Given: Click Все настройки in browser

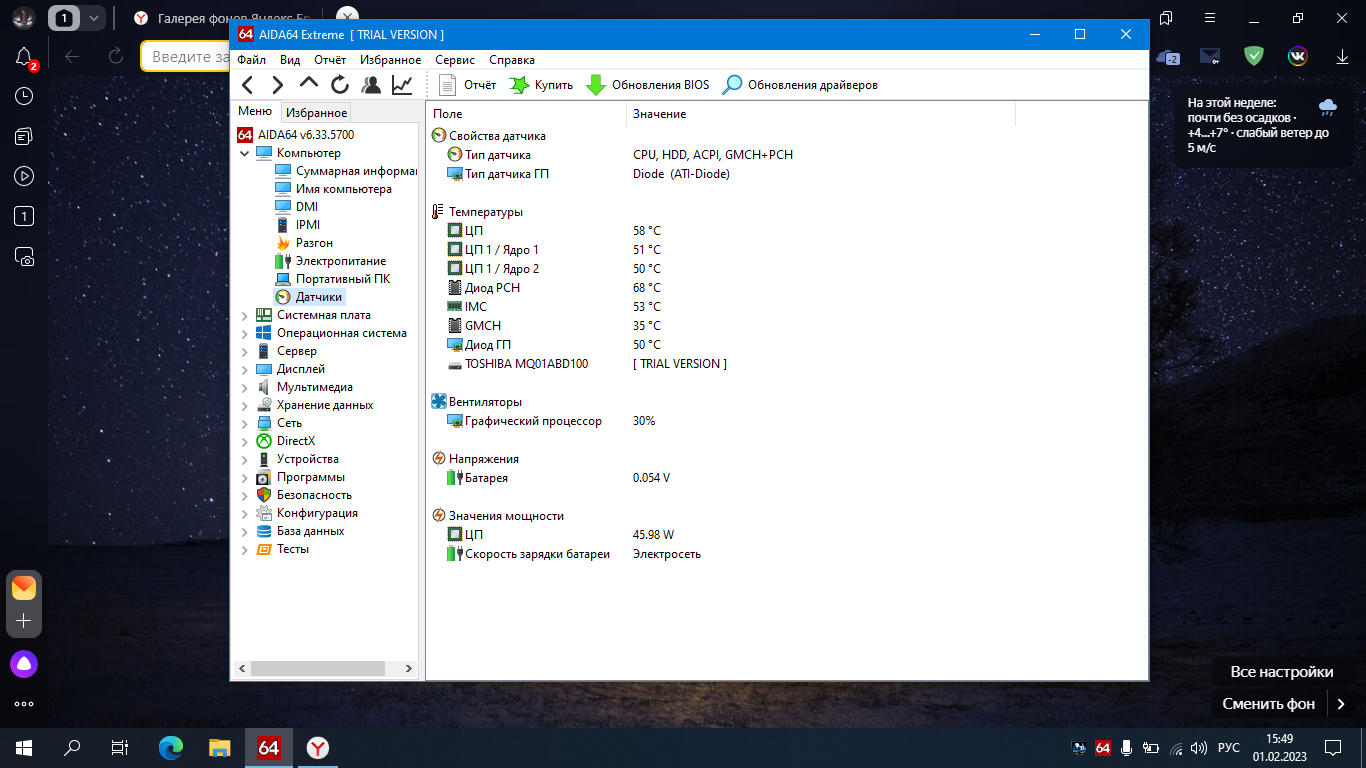Looking at the screenshot, I should click(1282, 672).
